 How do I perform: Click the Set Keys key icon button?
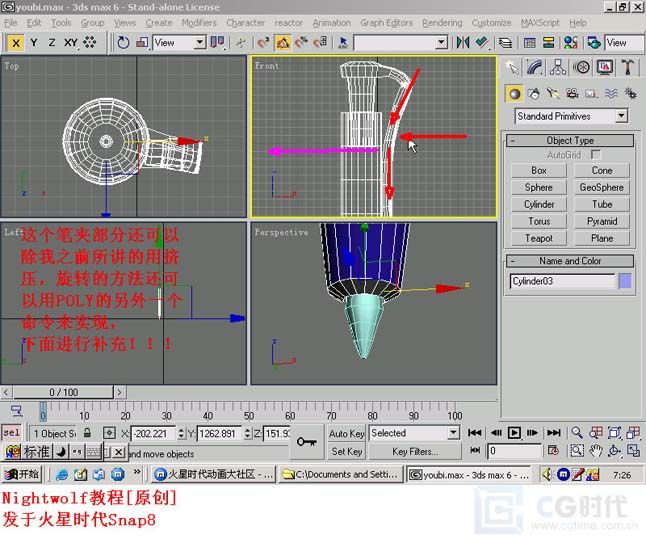307,442
